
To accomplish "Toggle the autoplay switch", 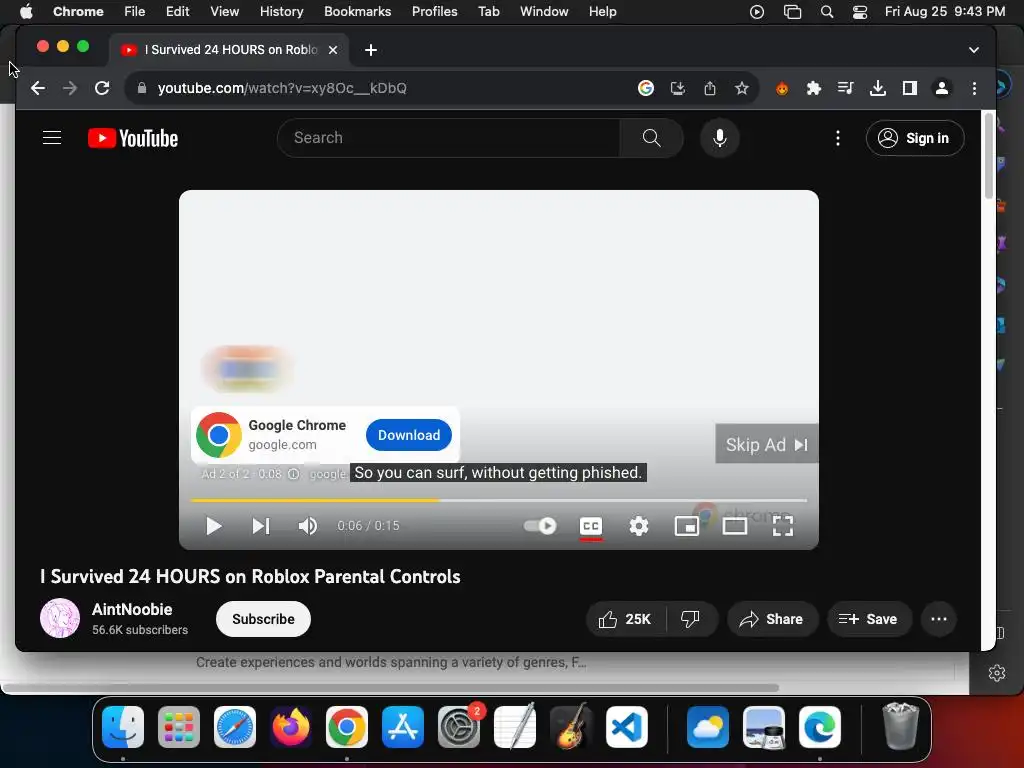I will 540,526.
